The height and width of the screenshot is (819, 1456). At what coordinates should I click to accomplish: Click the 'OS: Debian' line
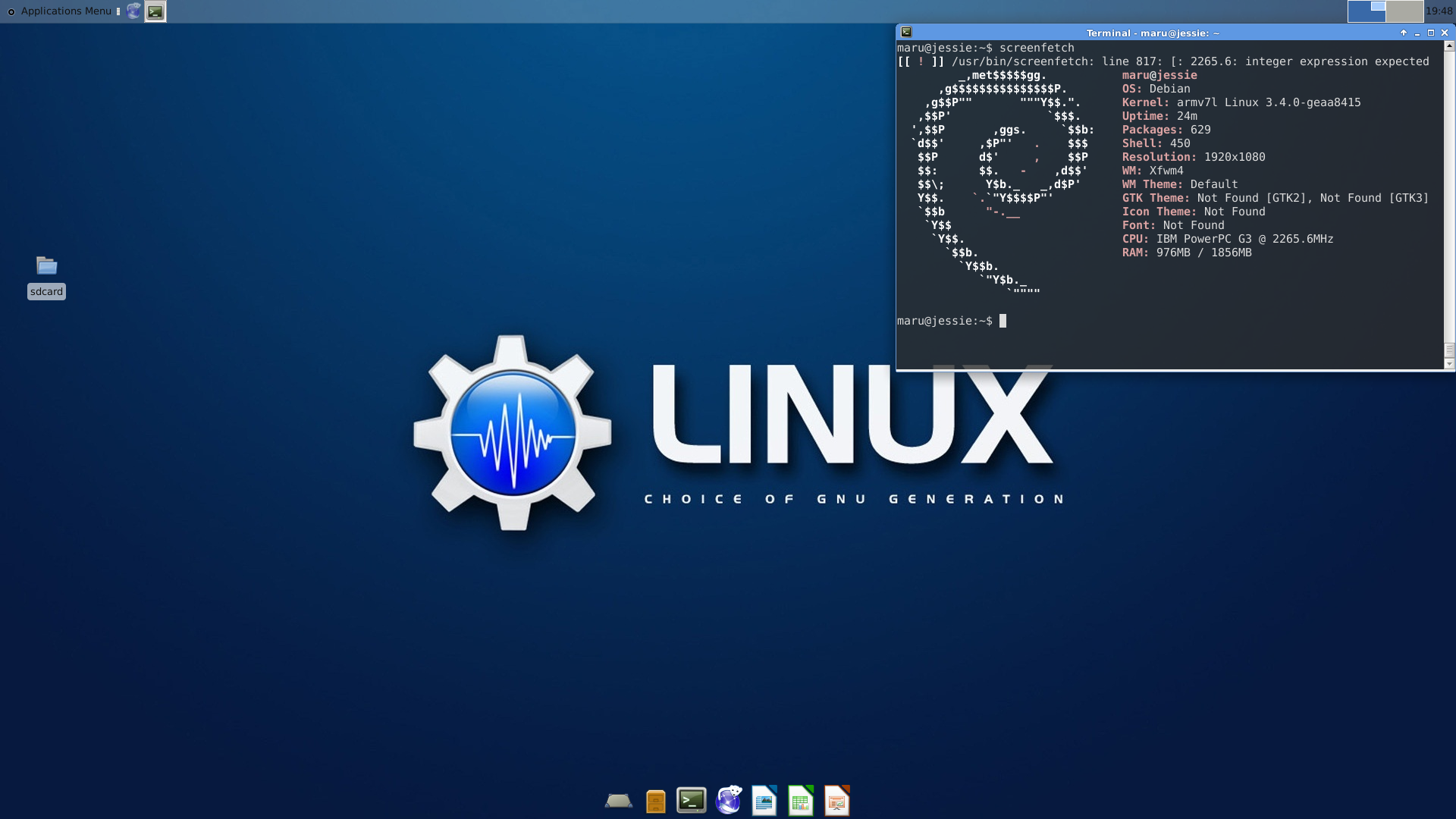pos(1156,89)
